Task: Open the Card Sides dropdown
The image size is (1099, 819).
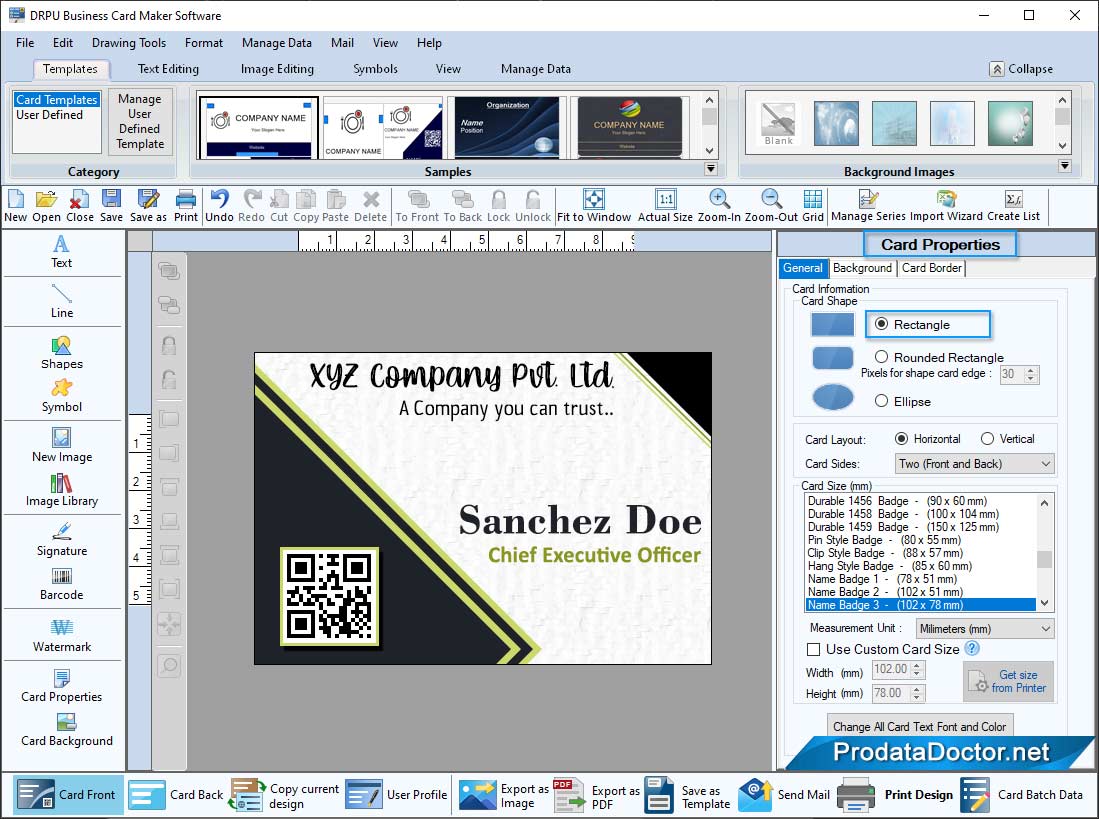Action: 975,464
